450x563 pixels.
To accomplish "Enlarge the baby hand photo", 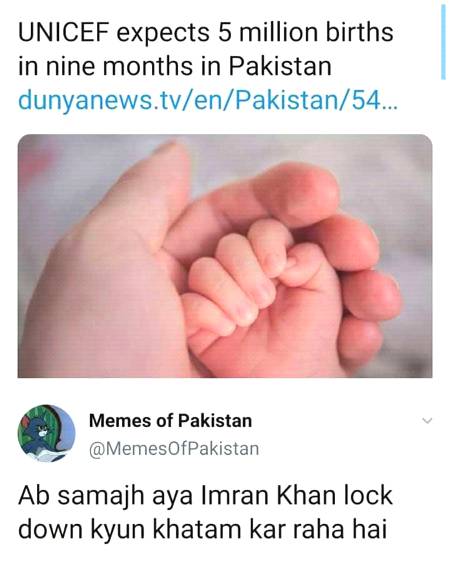I will 225,256.
